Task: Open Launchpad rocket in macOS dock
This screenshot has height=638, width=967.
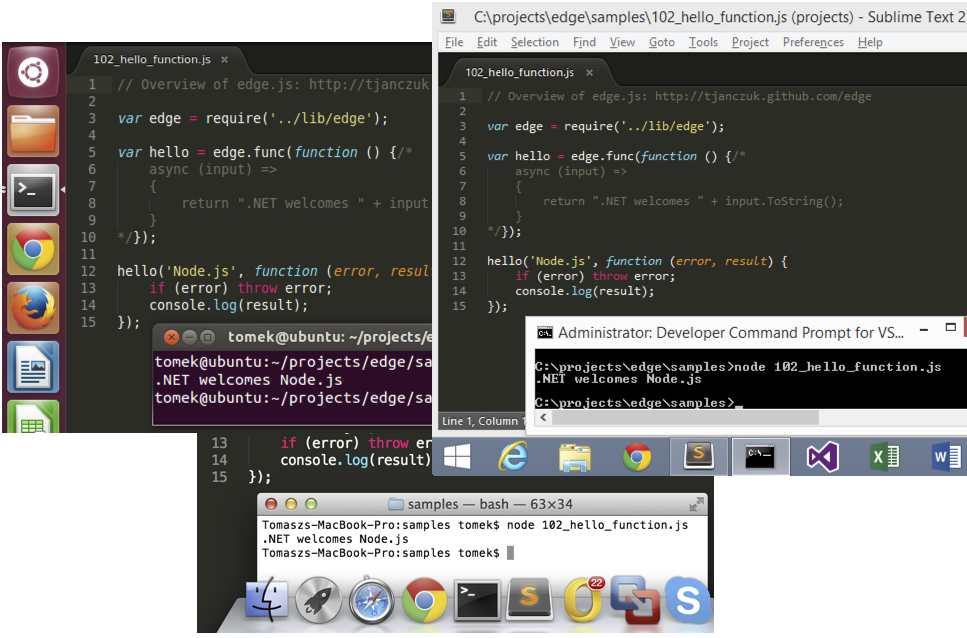Action: tap(318, 599)
